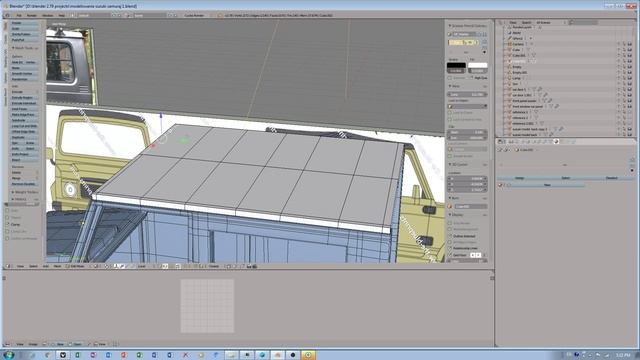640x360 pixels.
Task: Toggle the Render Border checkbox
Action: [x=450, y=156]
